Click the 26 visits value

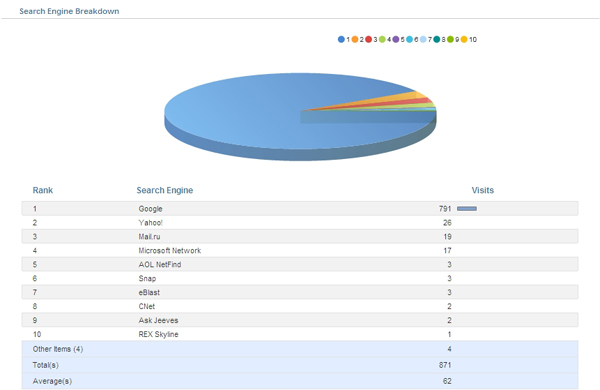tap(447, 223)
